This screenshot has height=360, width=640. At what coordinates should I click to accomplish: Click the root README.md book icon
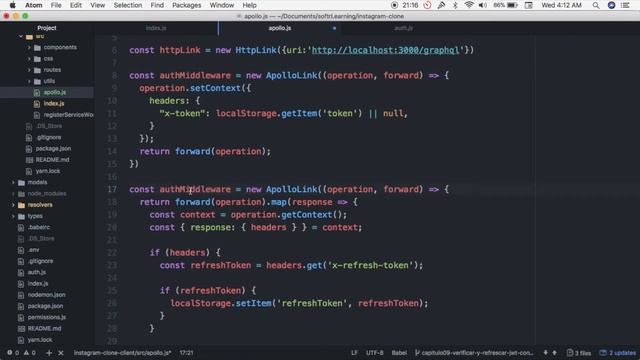(21, 329)
